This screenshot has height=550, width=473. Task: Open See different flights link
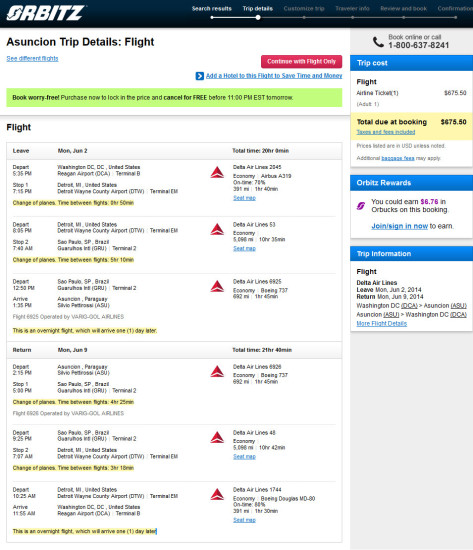[32, 59]
